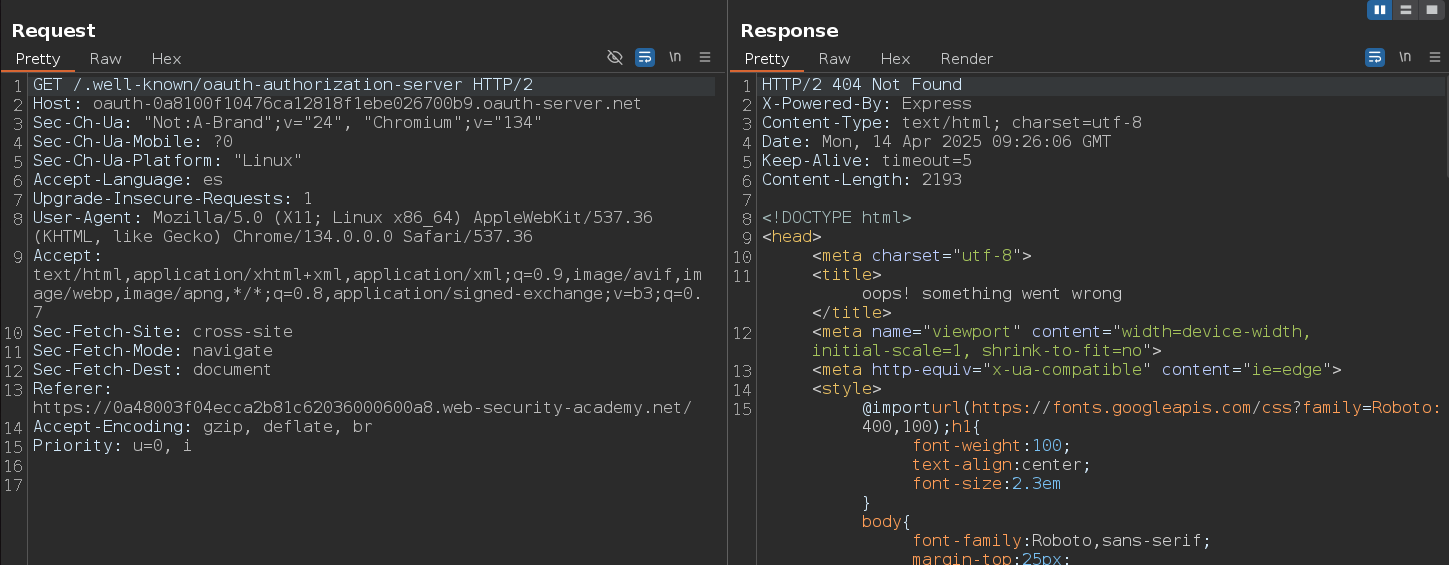Select the Response Raw tab
Screen dimensions: 1449x565
834,59
